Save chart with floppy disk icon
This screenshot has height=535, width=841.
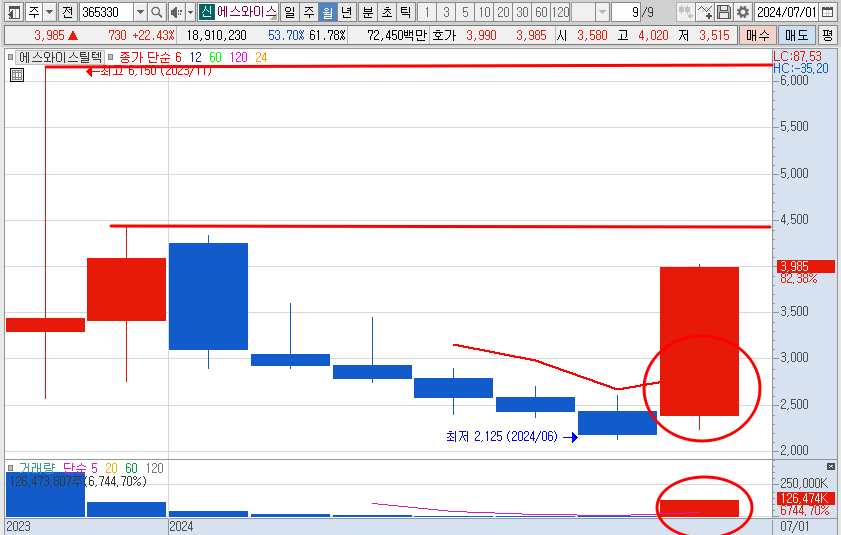click(x=724, y=12)
